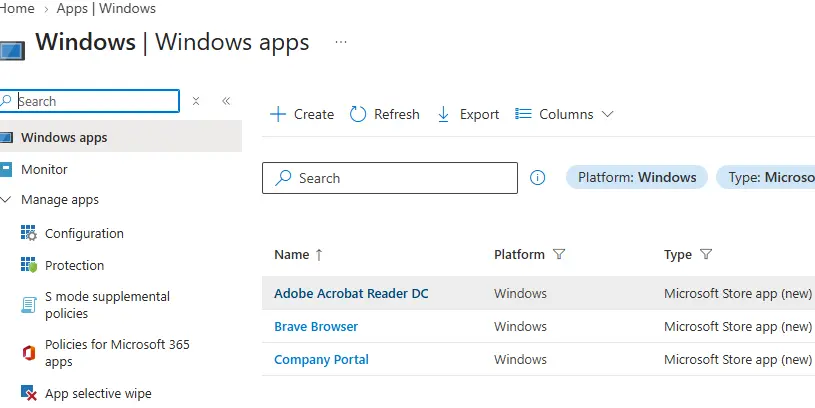Click the Platform column header
The image size is (815, 408).
click(519, 255)
